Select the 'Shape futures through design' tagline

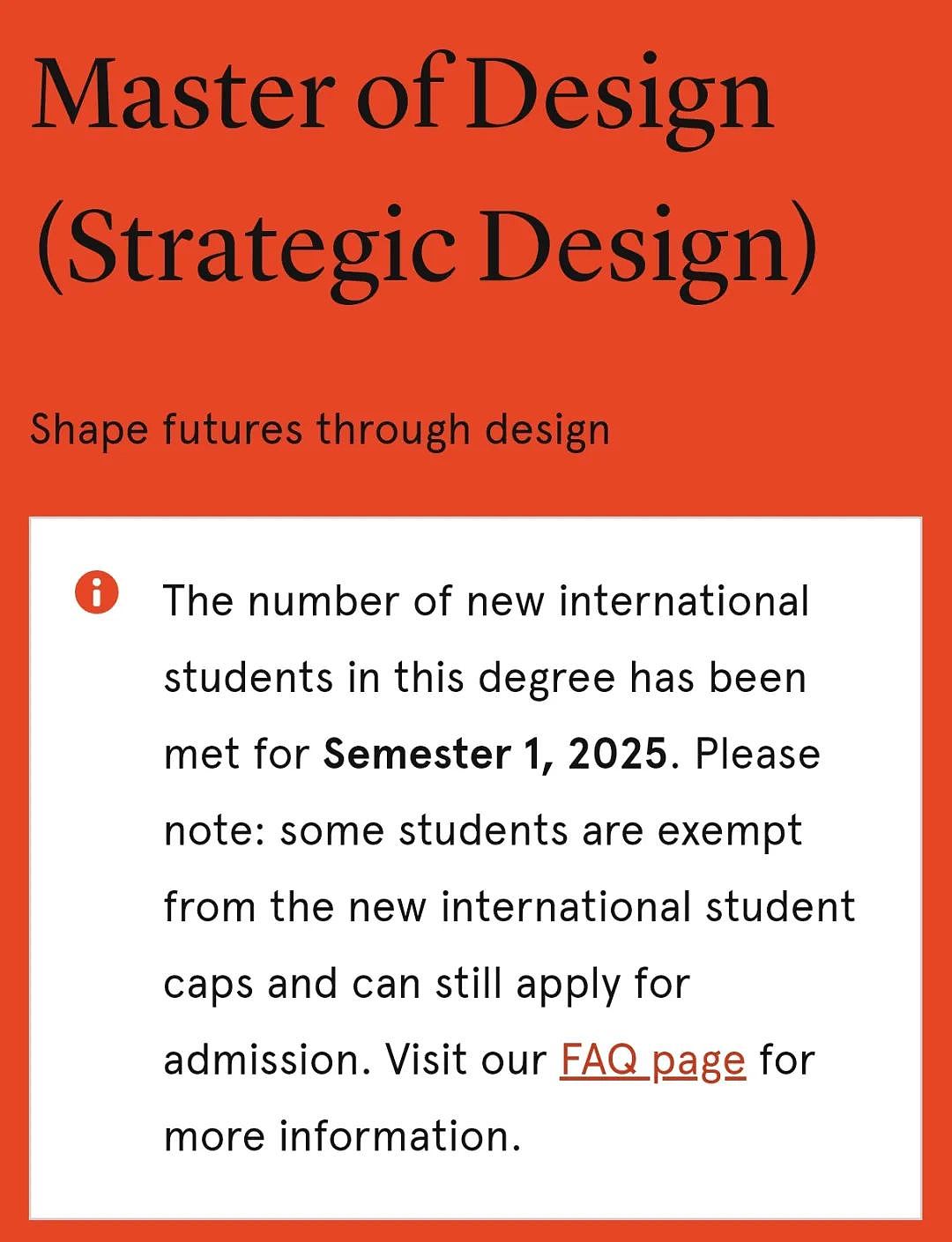coord(320,430)
